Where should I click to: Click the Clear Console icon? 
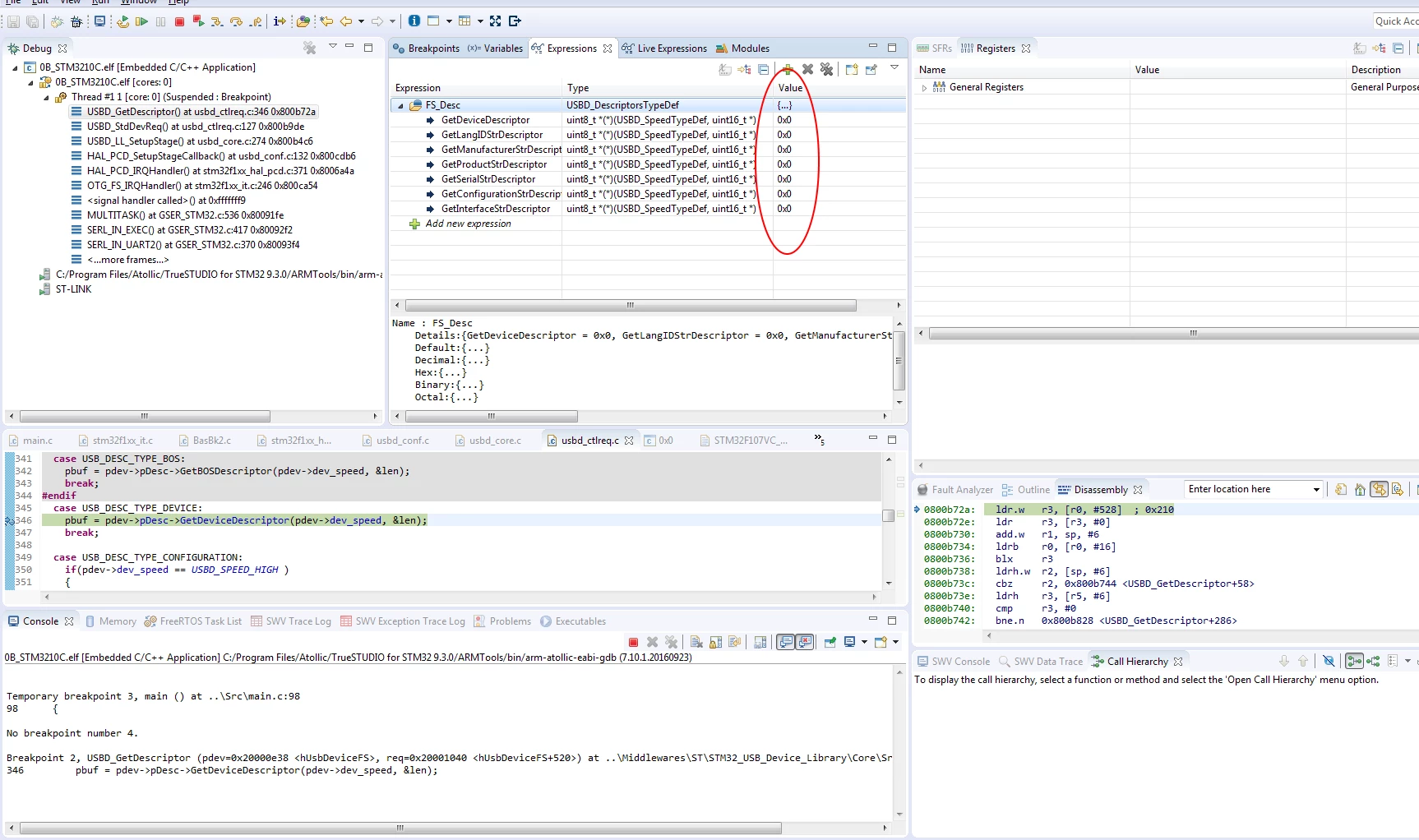(696, 642)
